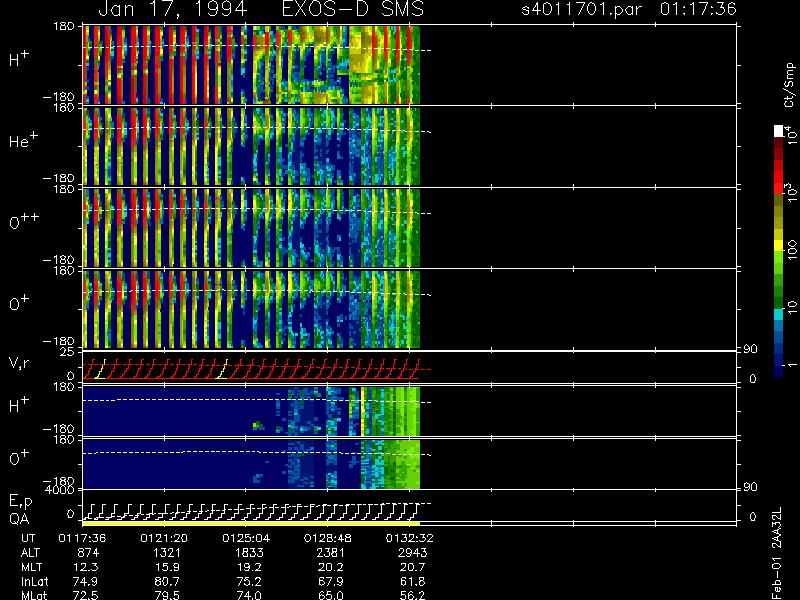800x600 pixels.
Task: Click the MLat value '65.0'
Action: coord(331,595)
